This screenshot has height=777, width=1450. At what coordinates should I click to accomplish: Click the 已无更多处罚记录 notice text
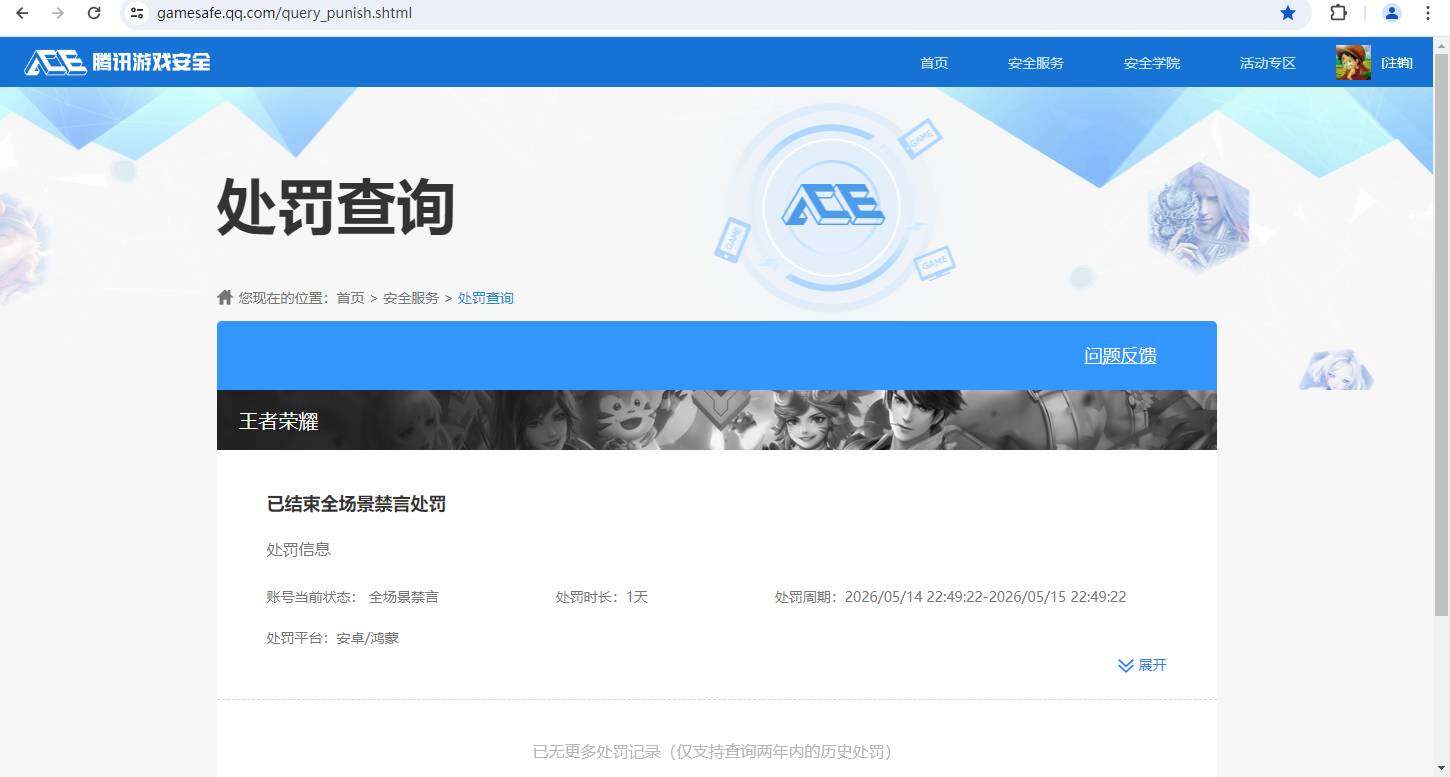coord(712,751)
